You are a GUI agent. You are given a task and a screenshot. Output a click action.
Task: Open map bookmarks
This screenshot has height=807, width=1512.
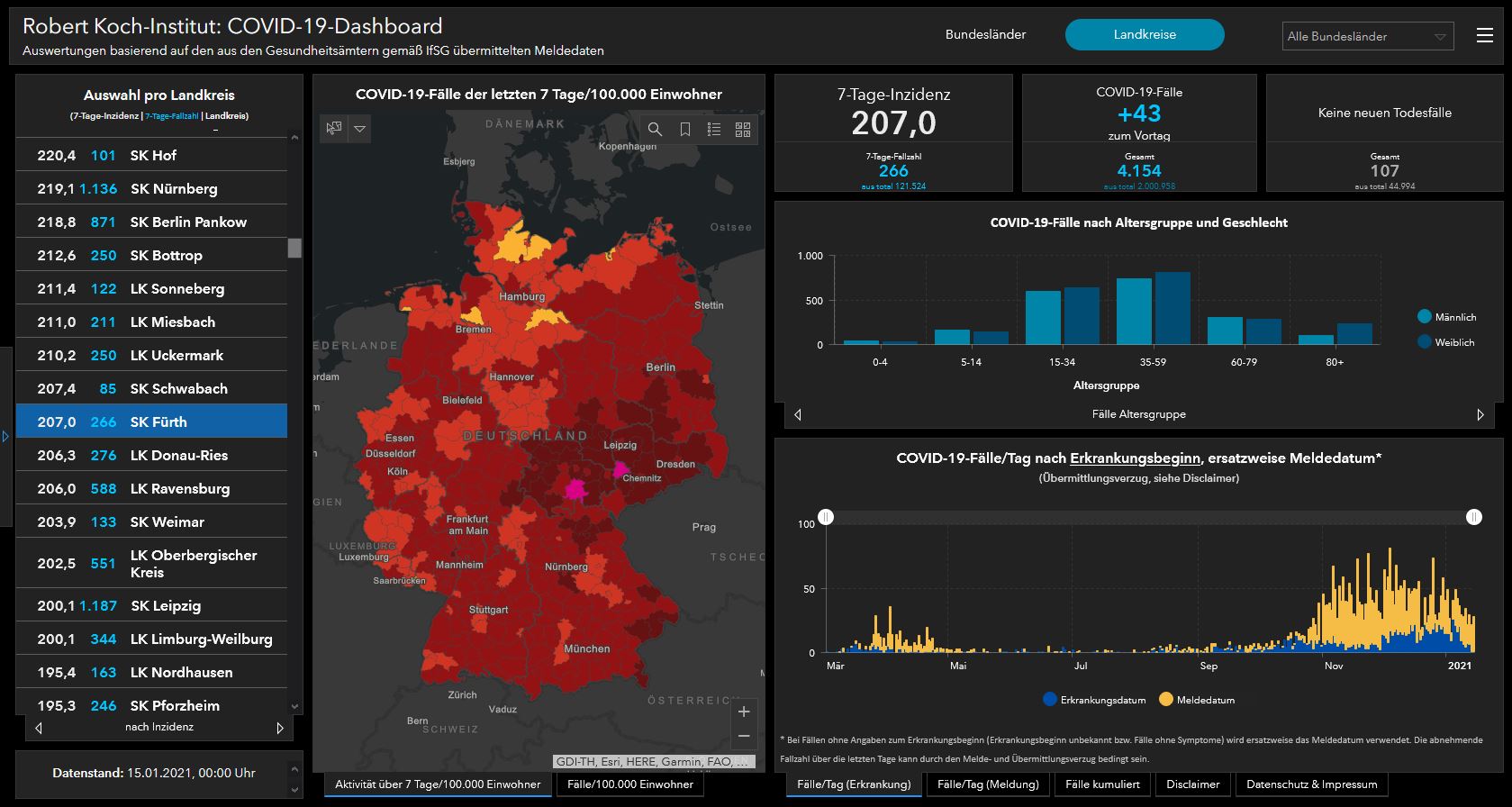684,130
